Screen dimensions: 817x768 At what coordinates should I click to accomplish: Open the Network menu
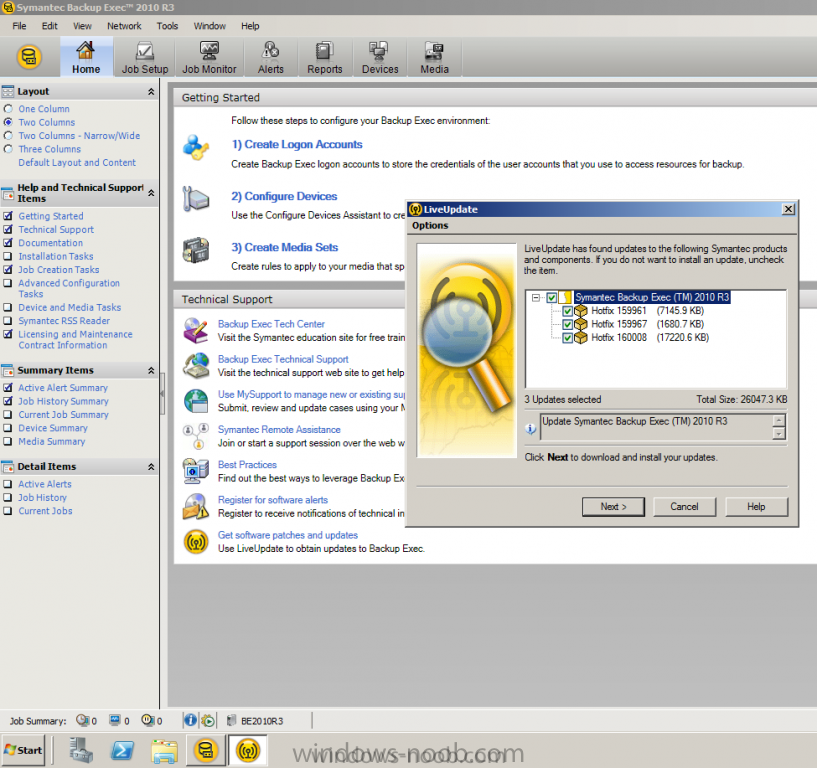[x=124, y=26]
